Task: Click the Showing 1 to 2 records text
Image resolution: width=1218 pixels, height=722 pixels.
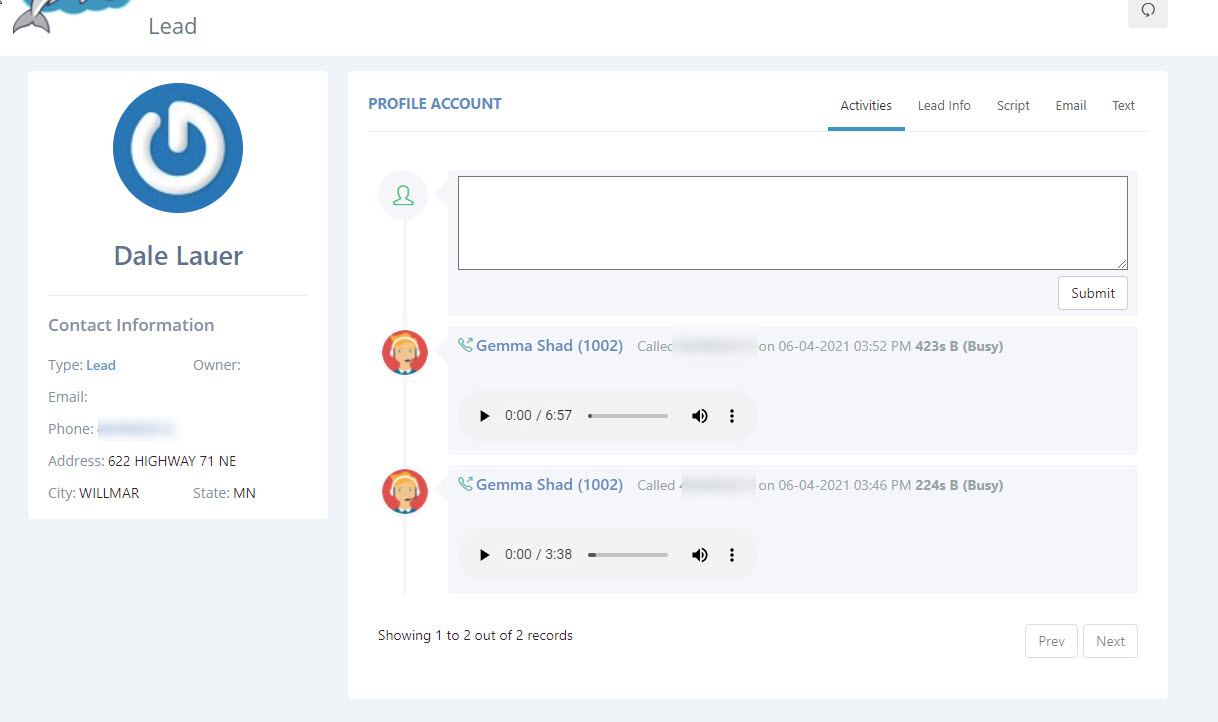Action: click(475, 635)
